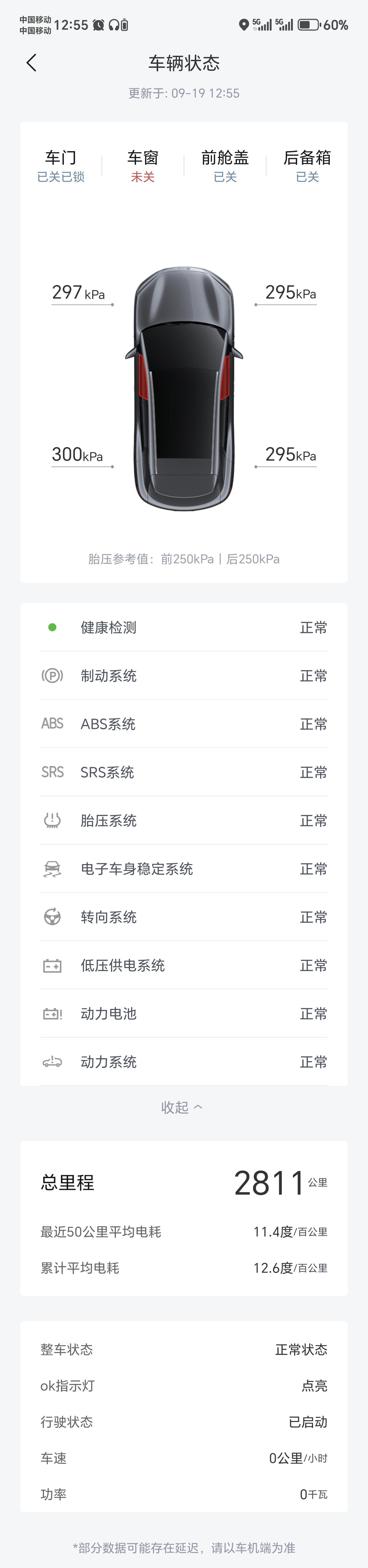Viewport: 368px width, 1568px height.
Task: Tap the power battery warning icon
Action: point(52,1013)
